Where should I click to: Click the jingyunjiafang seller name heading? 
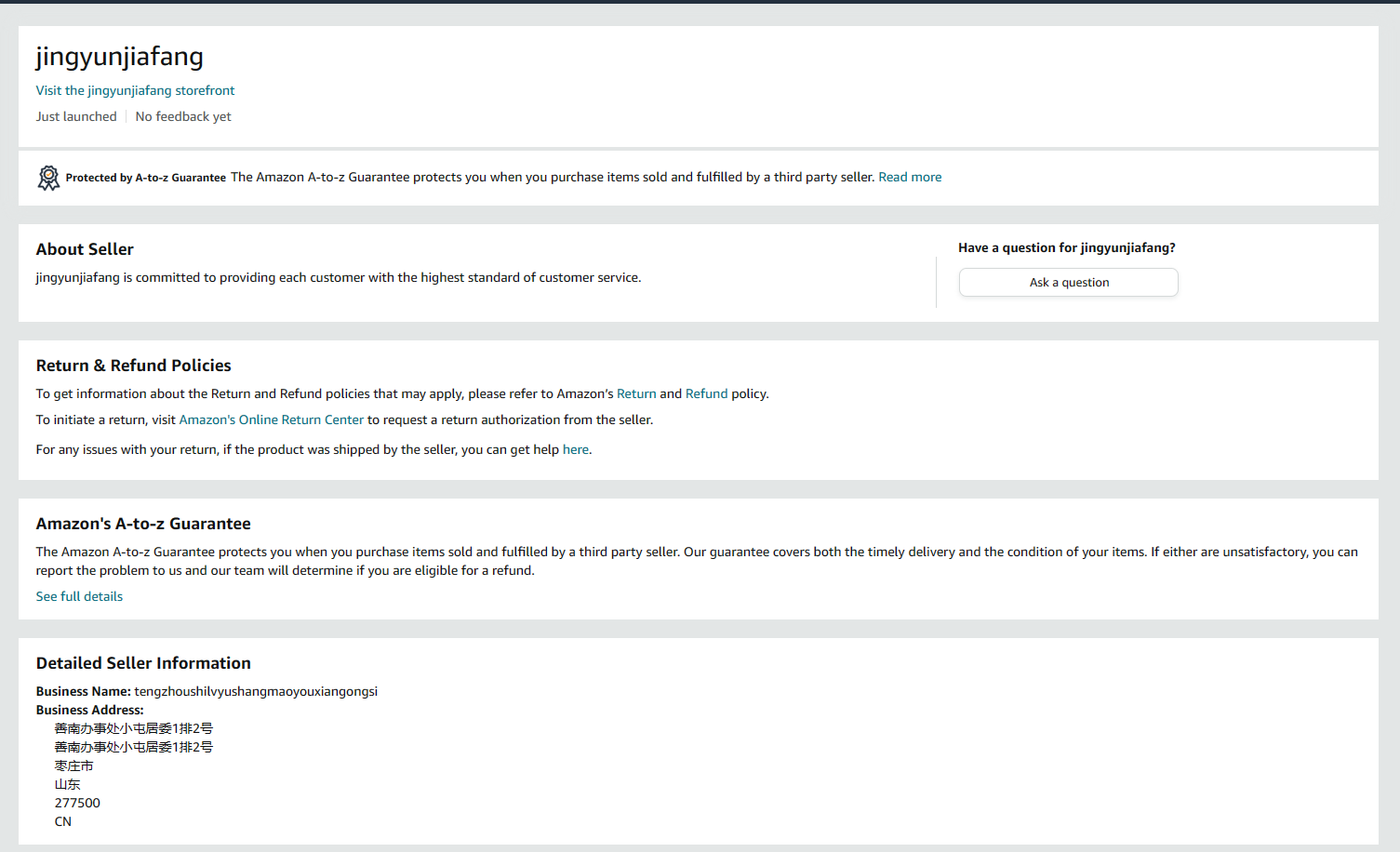119,57
